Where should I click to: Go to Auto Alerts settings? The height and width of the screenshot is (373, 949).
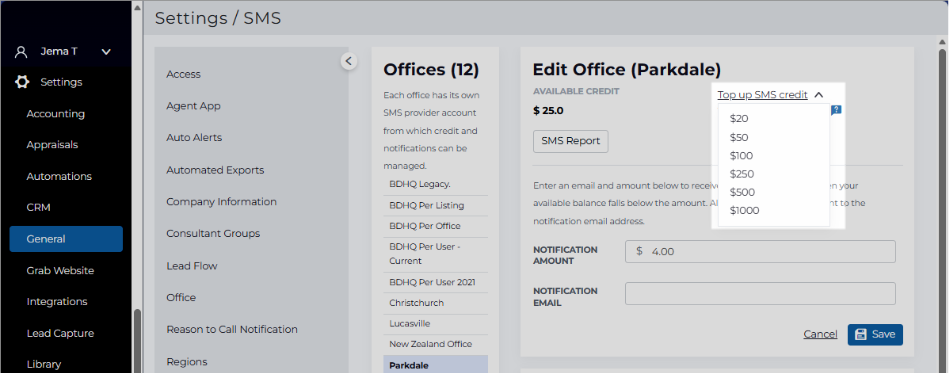point(194,137)
